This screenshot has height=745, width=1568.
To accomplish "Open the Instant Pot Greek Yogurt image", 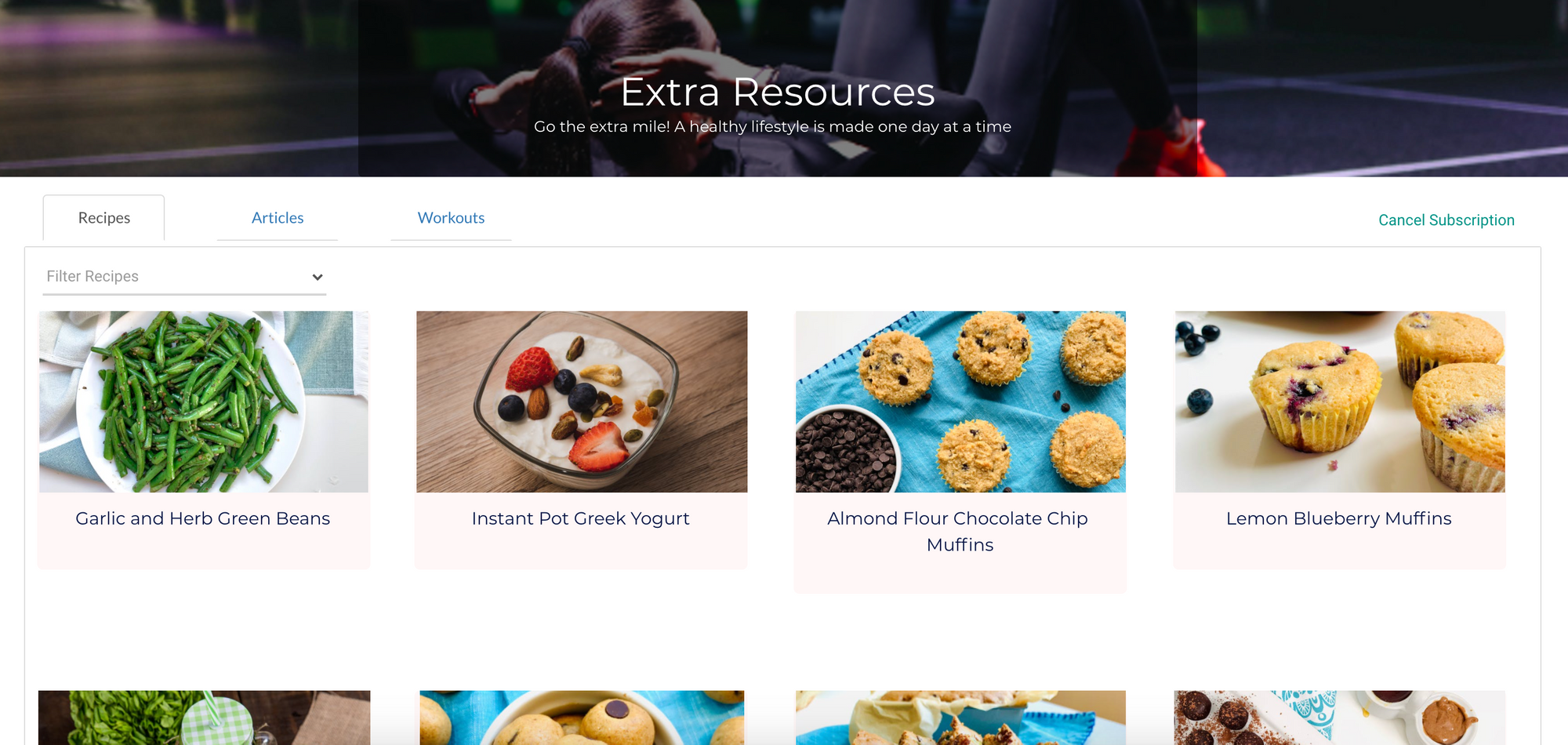I will coord(582,402).
